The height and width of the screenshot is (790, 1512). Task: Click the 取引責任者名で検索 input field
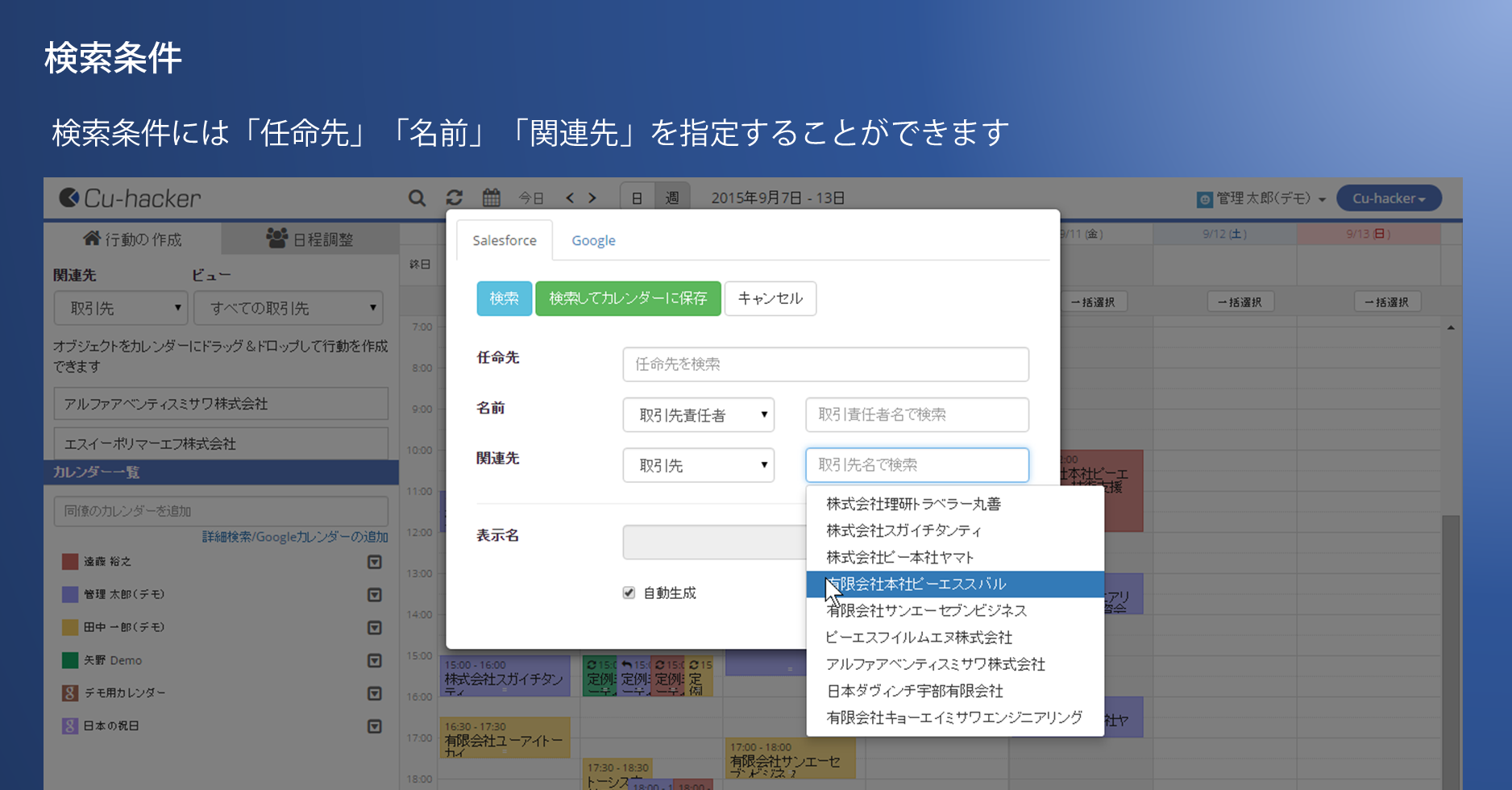pyautogui.click(x=917, y=415)
